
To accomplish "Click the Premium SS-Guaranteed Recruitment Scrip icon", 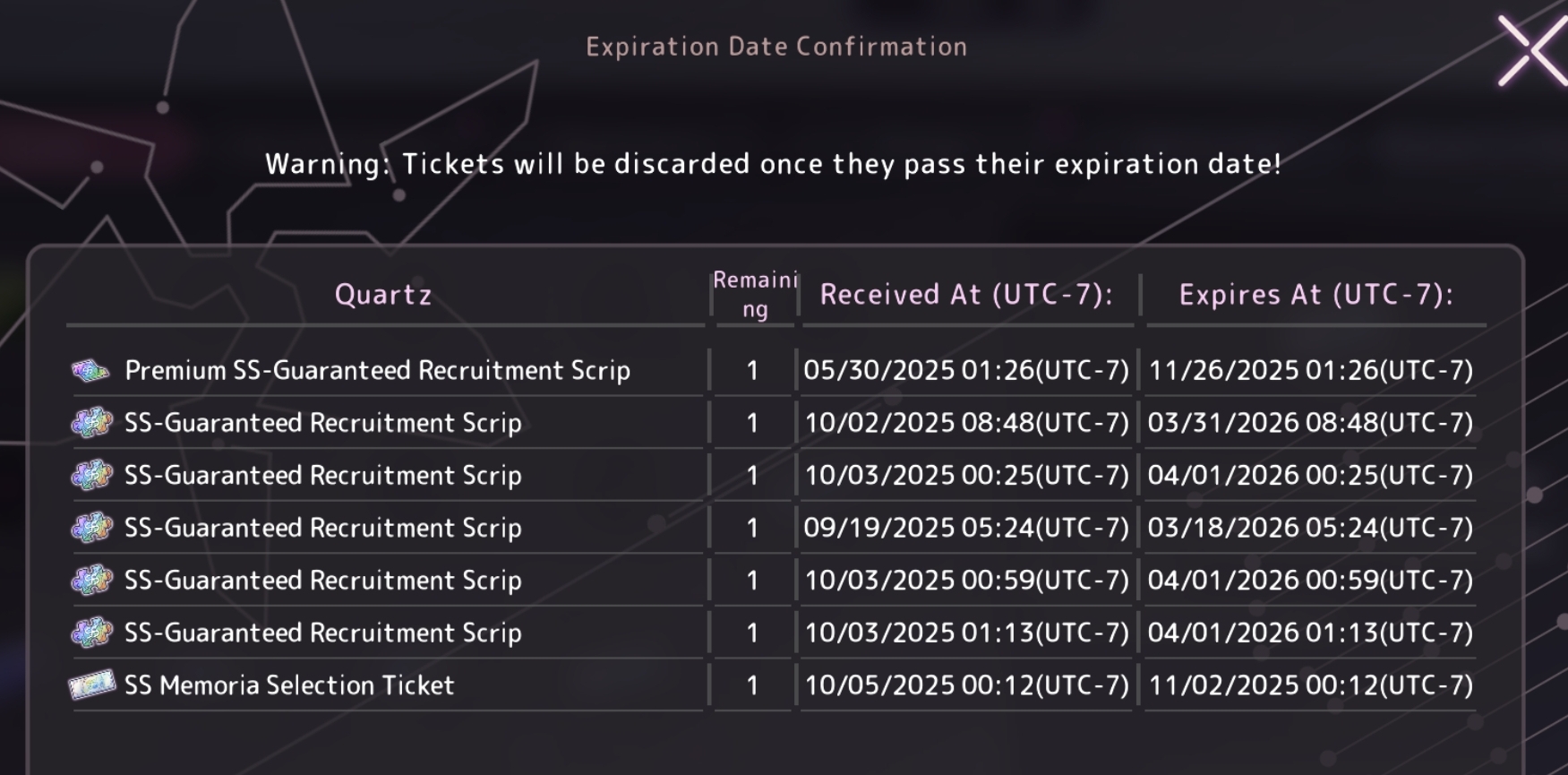I will point(90,370).
